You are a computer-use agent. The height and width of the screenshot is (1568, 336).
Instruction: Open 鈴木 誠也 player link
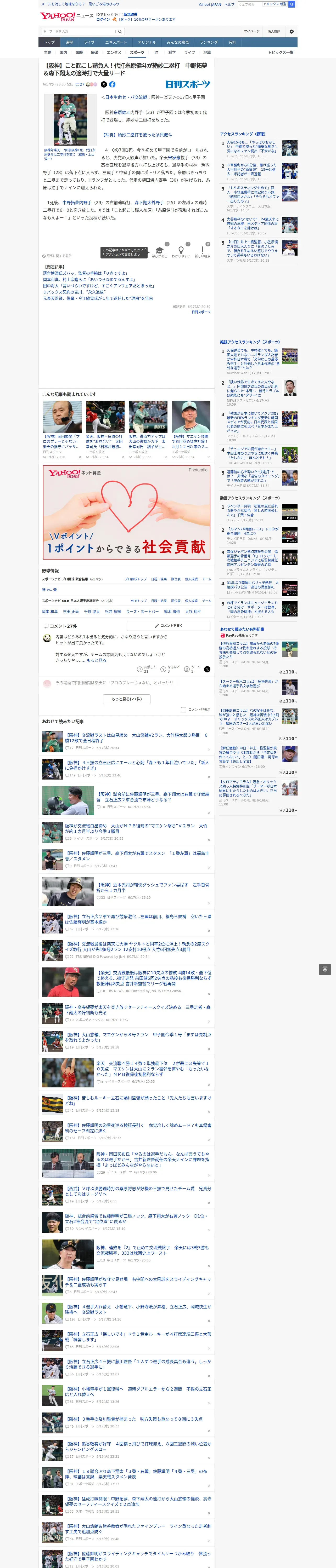tap(172, 612)
